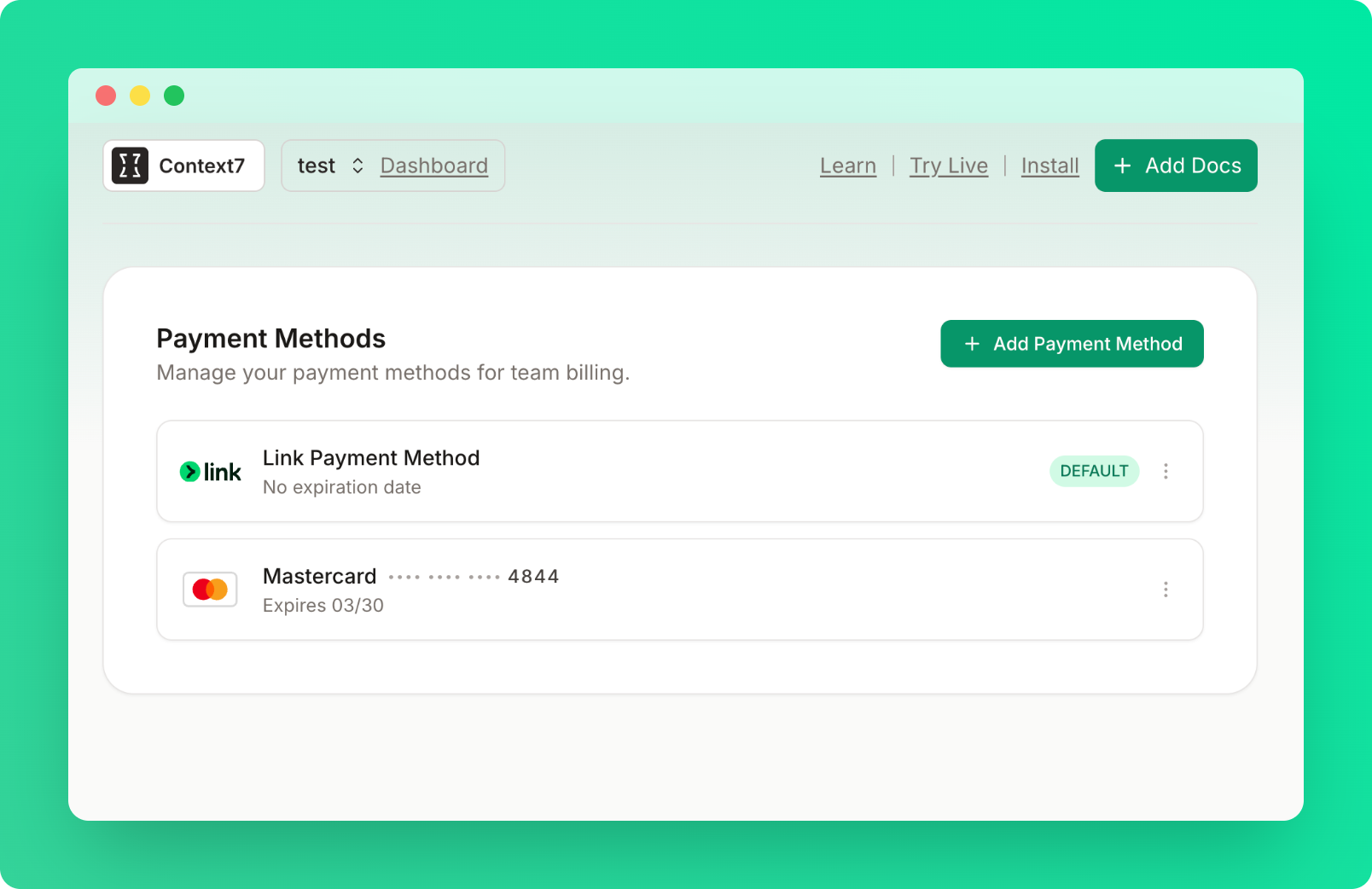
Task: Open the team selector showing test
Action: coord(317,166)
